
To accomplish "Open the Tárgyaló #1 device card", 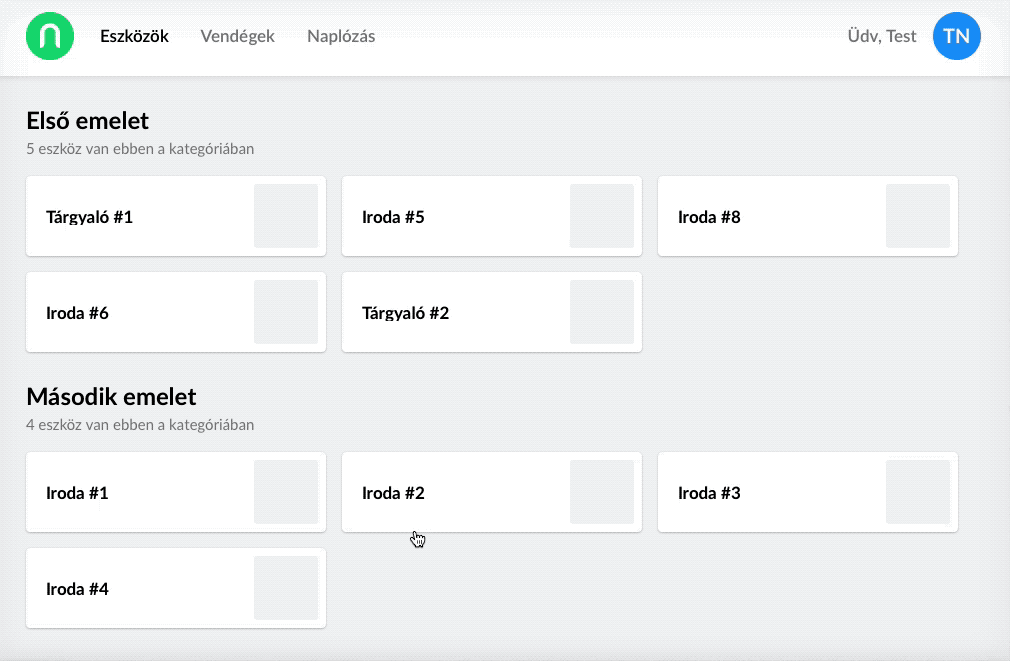I will pyautogui.click(x=140, y=217).
